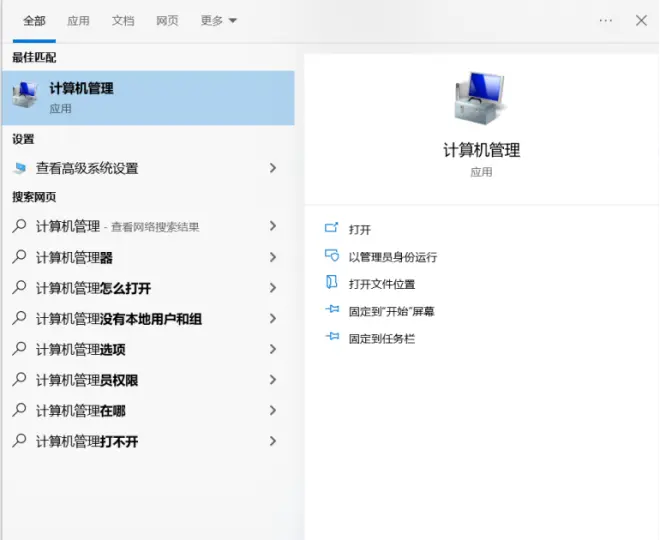Switch to the 网页 tab

[x=167, y=21]
